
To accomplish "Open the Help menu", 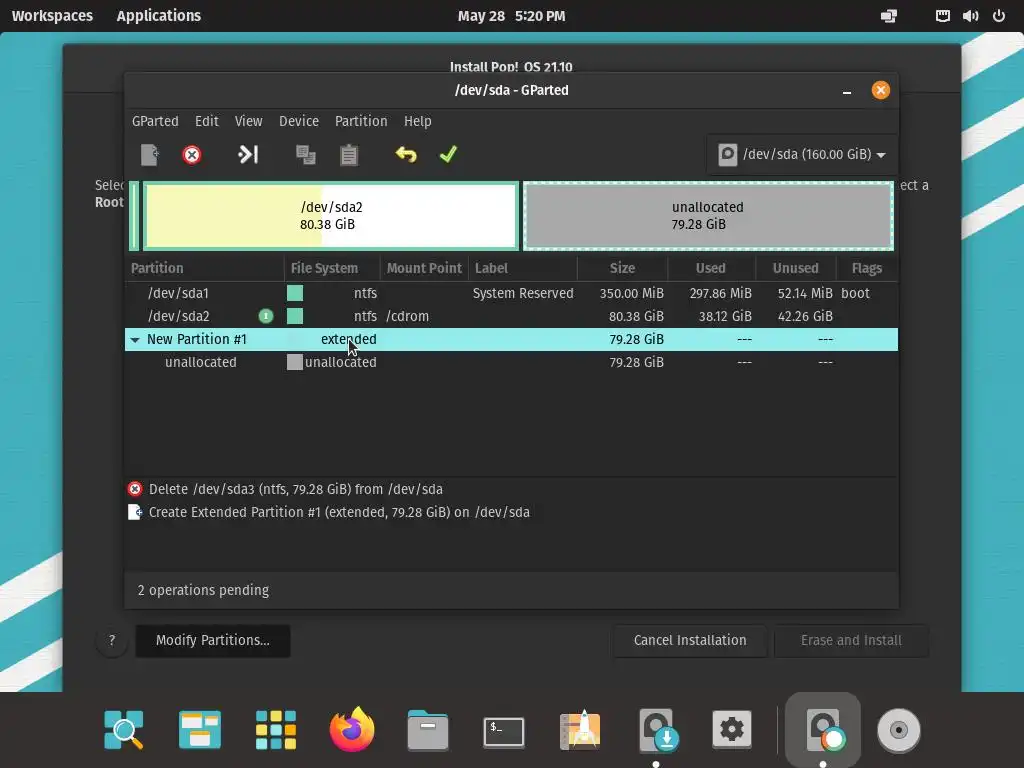I will coord(417,121).
